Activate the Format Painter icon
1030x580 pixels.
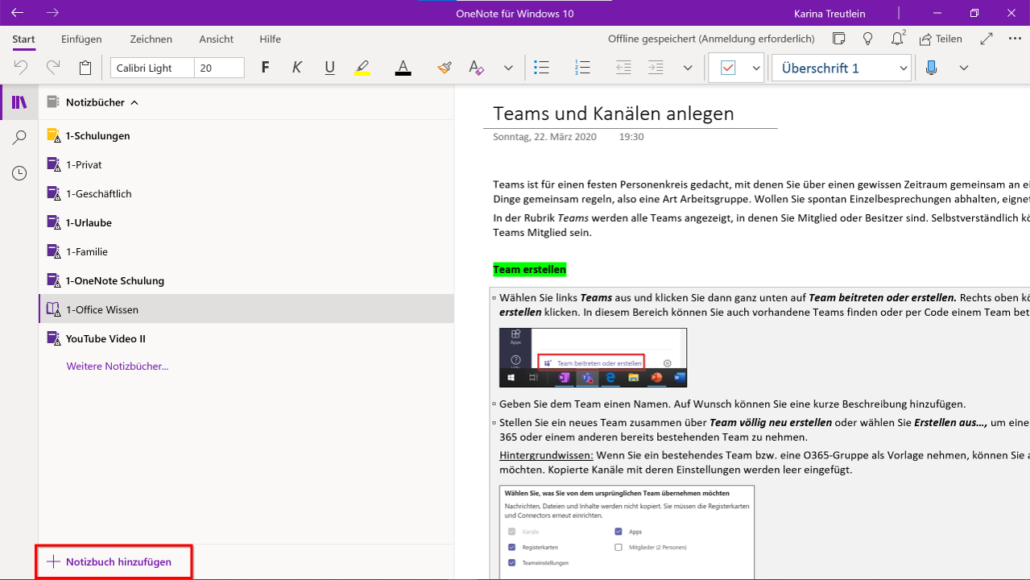[443, 68]
